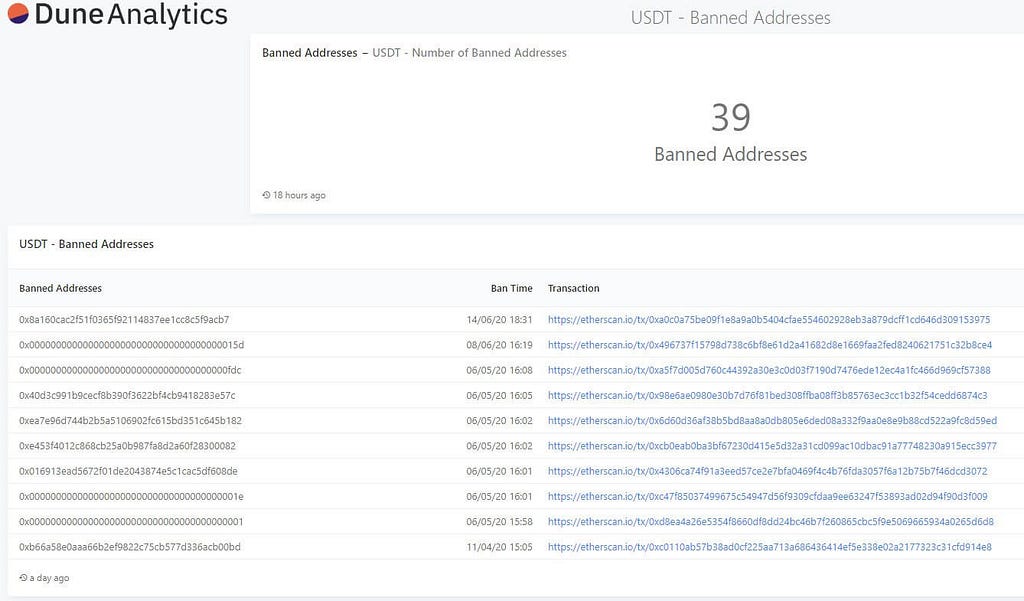Select the zero address ending in 0001
The width and height of the screenshot is (1024, 601).
[x=131, y=521]
